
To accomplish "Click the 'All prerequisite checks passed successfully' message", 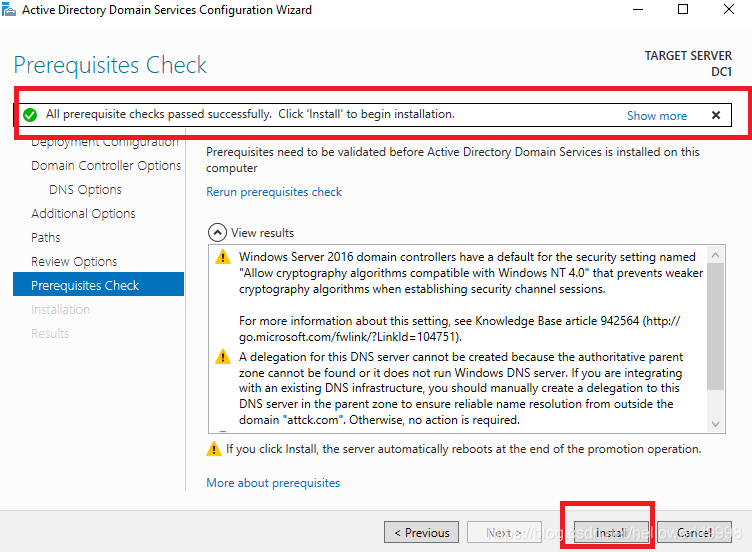I will 250,114.
